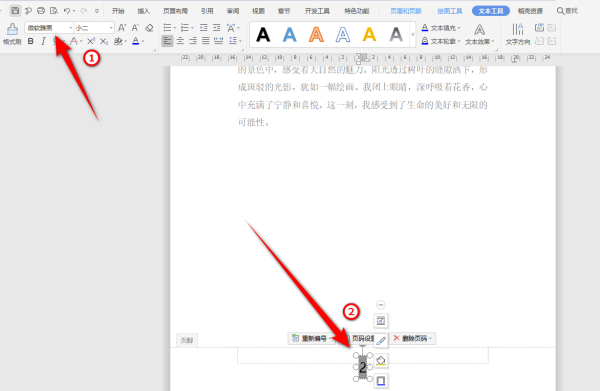The width and height of the screenshot is (600, 391).
Task: Toggle italic formatting
Action: 44,41
